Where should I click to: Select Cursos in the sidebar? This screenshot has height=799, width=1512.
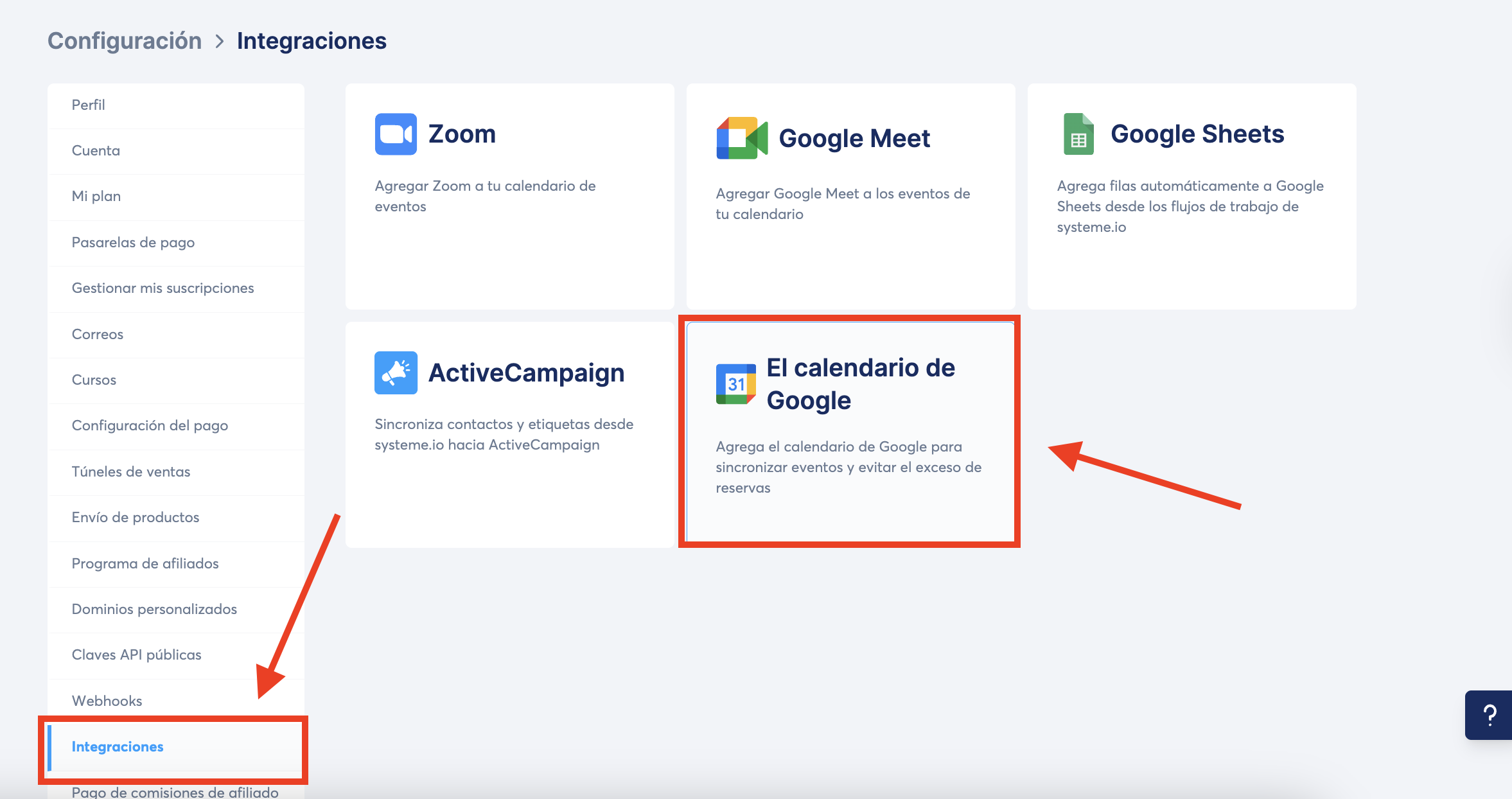(176, 380)
